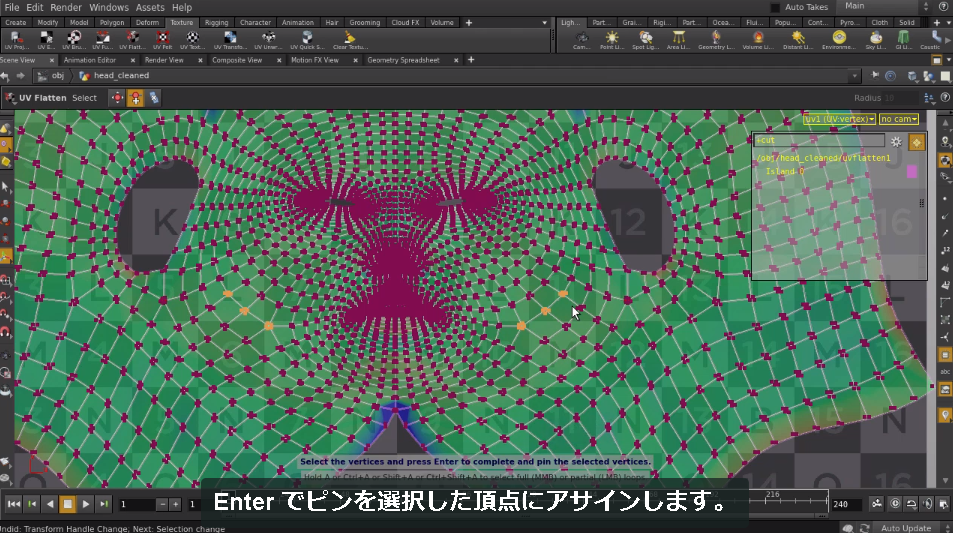Screen dimensions: 953x533
Task: Open the left shelf set options arrow
Action: (544, 22)
